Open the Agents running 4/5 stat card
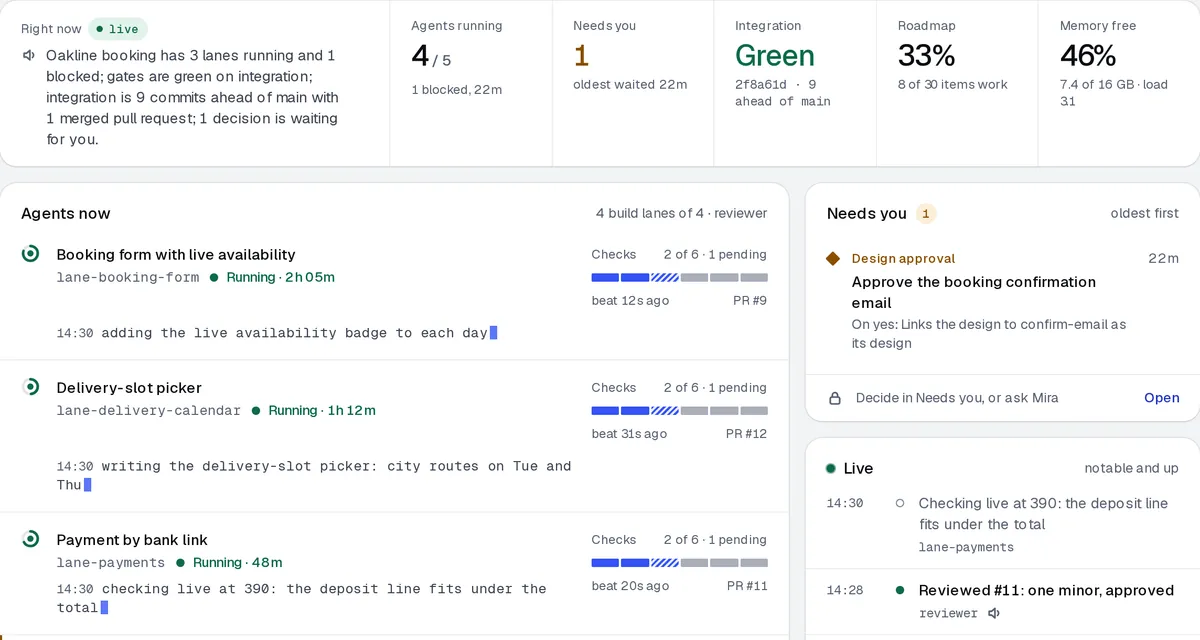The image size is (1200, 640). [x=471, y=83]
